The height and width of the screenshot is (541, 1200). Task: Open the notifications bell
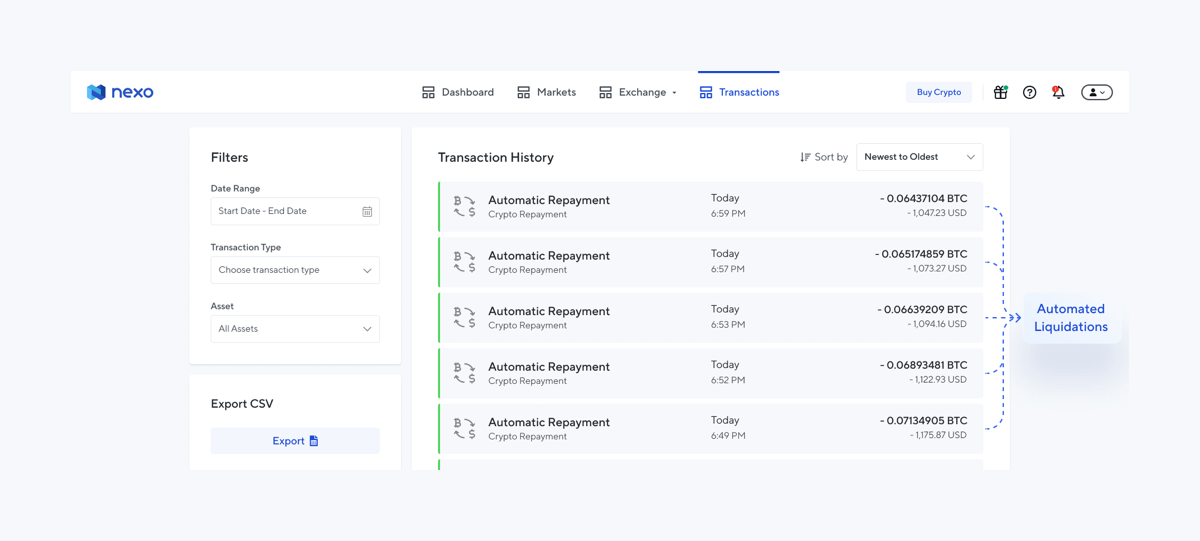tap(1058, 92)
